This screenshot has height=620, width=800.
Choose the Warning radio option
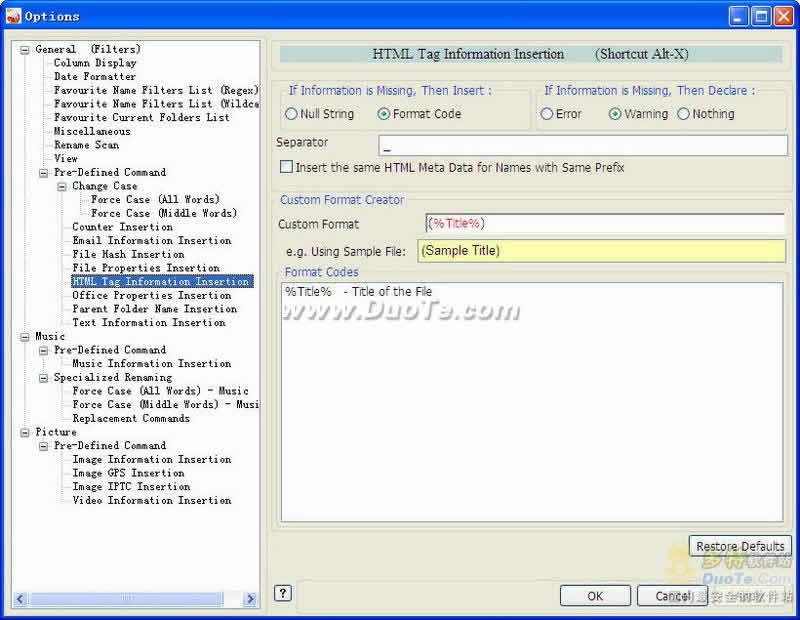[615, 114]
